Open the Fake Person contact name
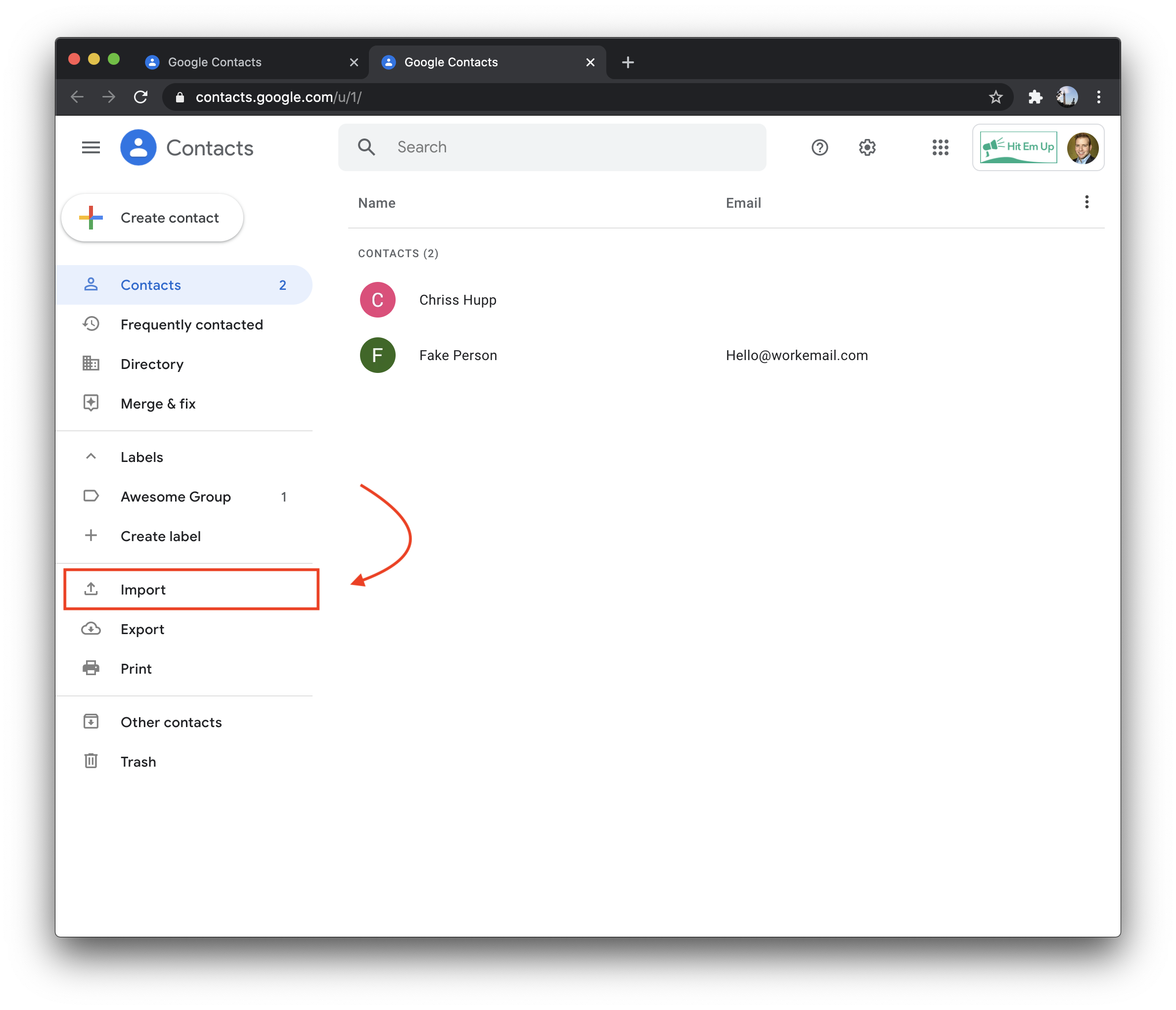Screen dimensions: 1176x1010 [x=458, y=355]
